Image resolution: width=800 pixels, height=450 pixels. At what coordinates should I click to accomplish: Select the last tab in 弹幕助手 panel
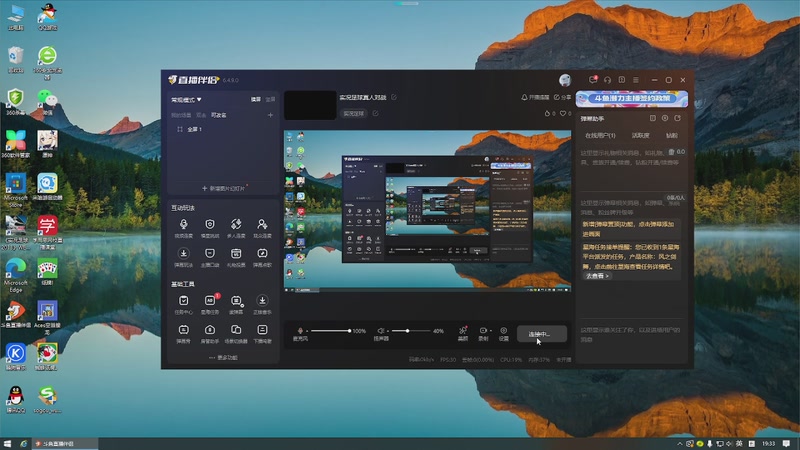click(x=671, y=135)
